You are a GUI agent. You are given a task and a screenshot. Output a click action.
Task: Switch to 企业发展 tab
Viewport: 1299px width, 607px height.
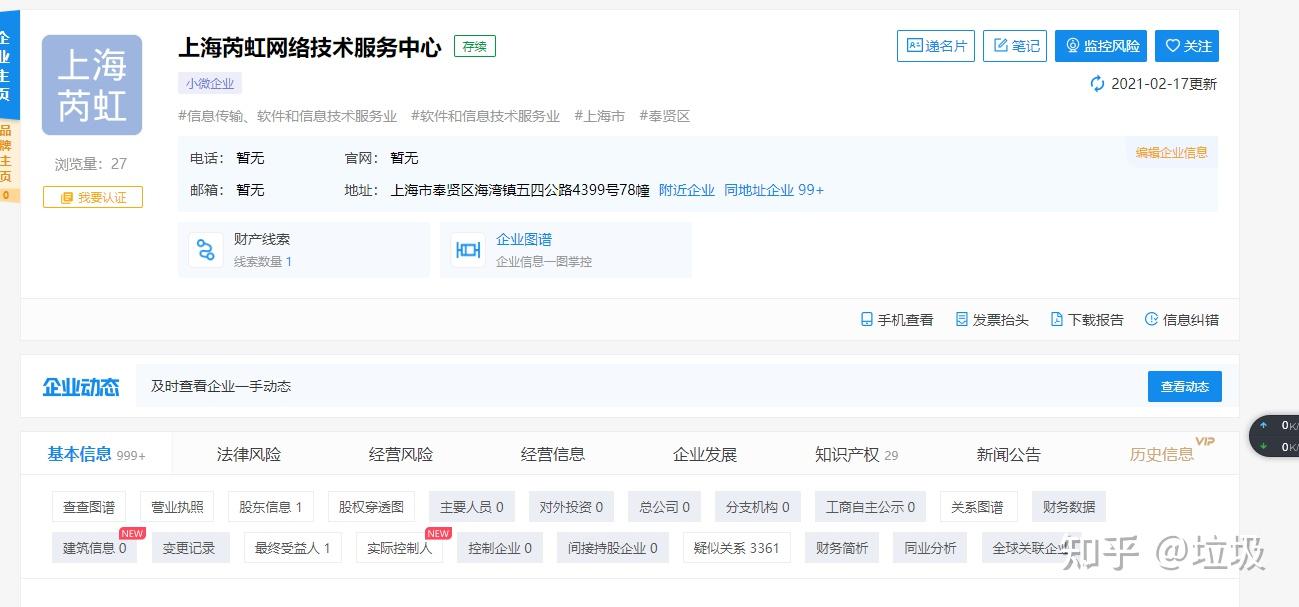705,454
